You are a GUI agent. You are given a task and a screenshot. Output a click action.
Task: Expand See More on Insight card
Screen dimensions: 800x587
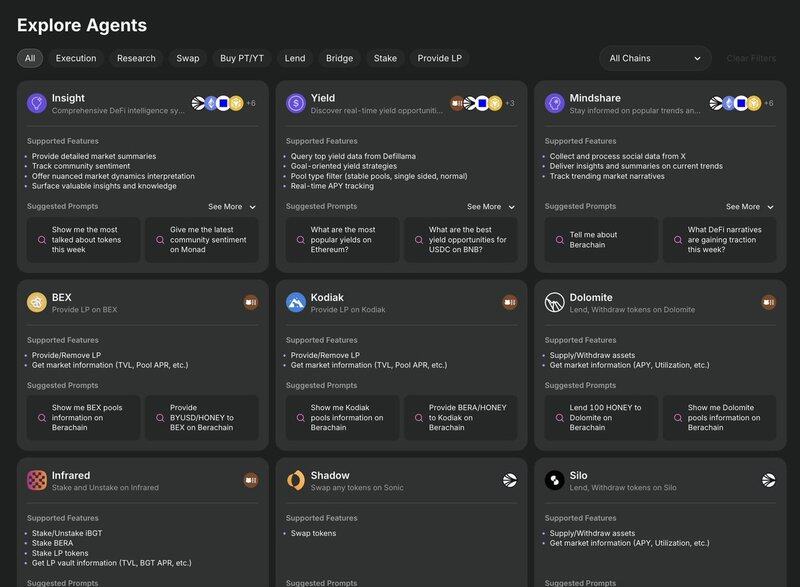click(232, 207)
